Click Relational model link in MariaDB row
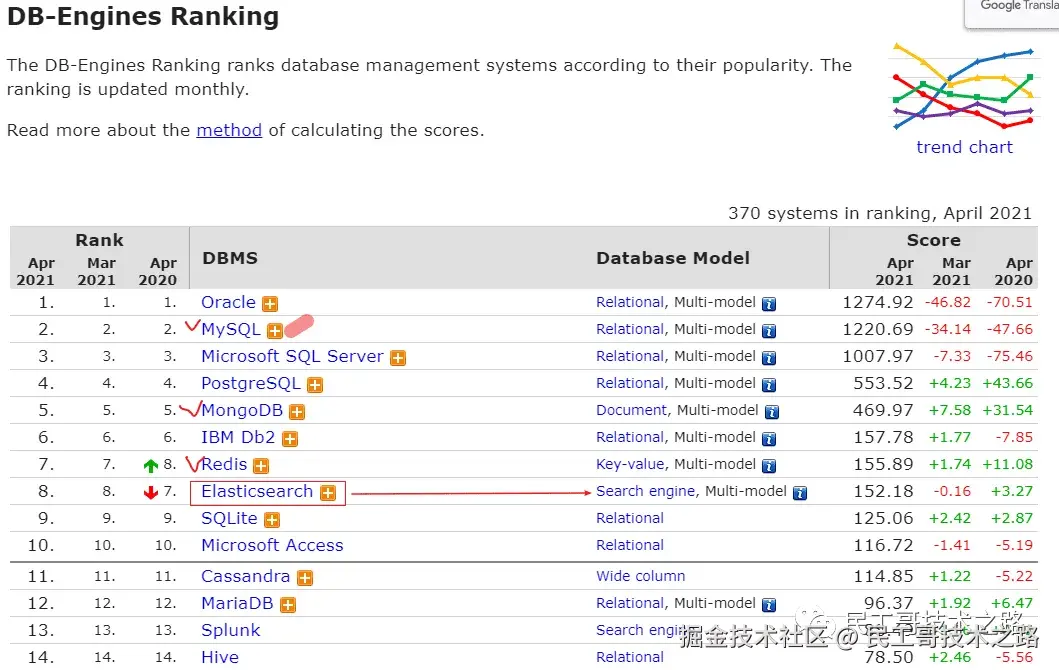 coord(629,603)
